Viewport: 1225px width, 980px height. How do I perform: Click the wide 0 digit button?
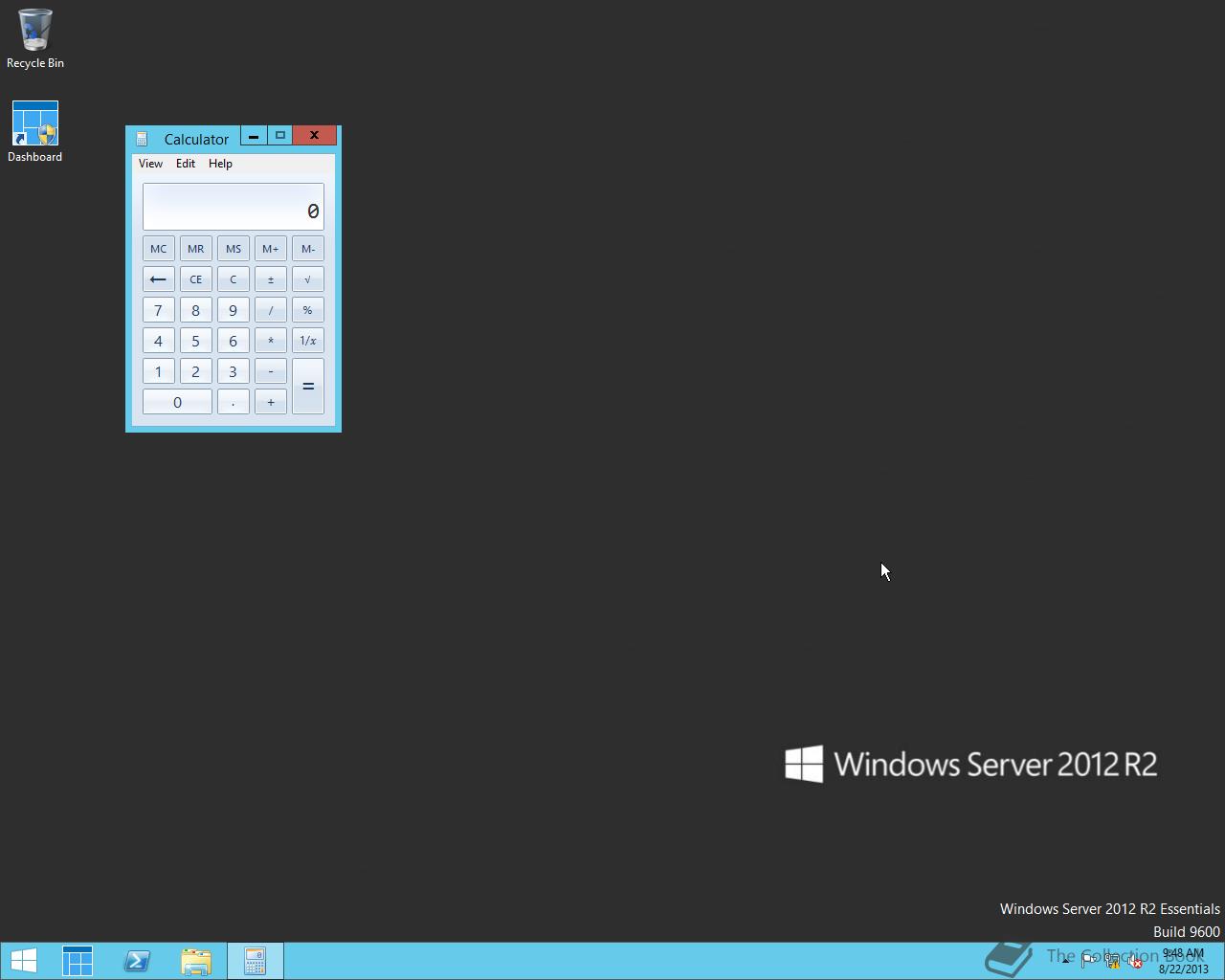178,402
